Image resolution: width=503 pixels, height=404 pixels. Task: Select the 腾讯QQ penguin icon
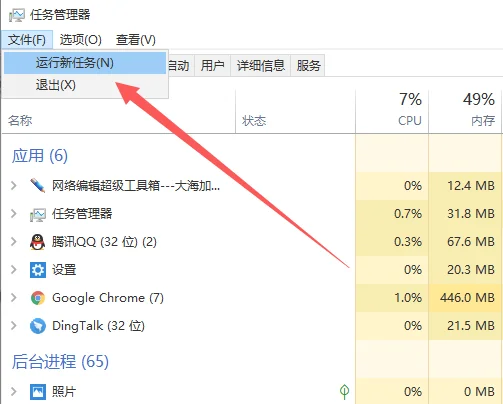coord(37,242)
